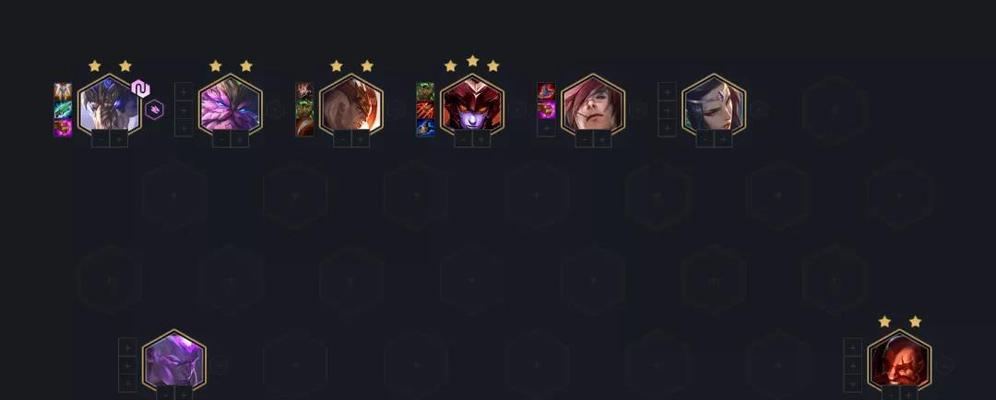
Task: Click the pink emblem badge on first champion
Action: click(x=140, y=88)
